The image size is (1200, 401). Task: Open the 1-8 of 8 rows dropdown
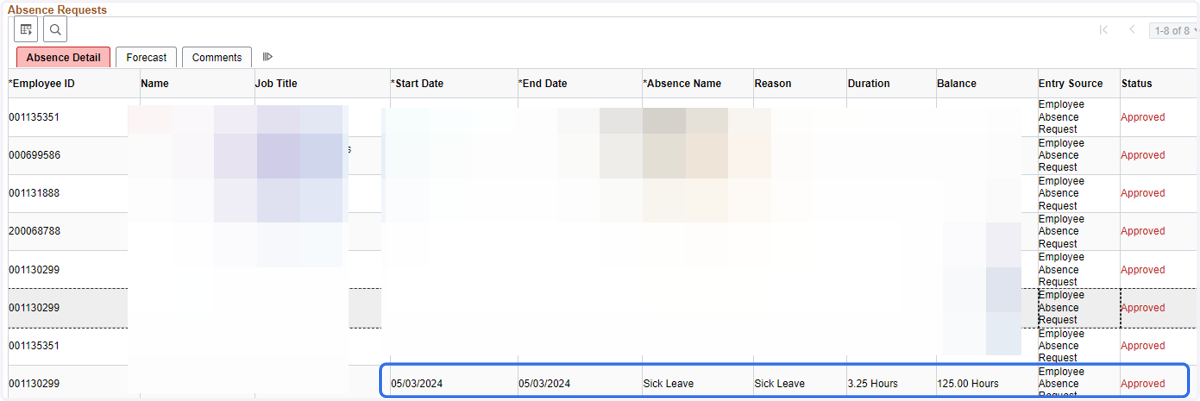click(x=1172, y=30)
